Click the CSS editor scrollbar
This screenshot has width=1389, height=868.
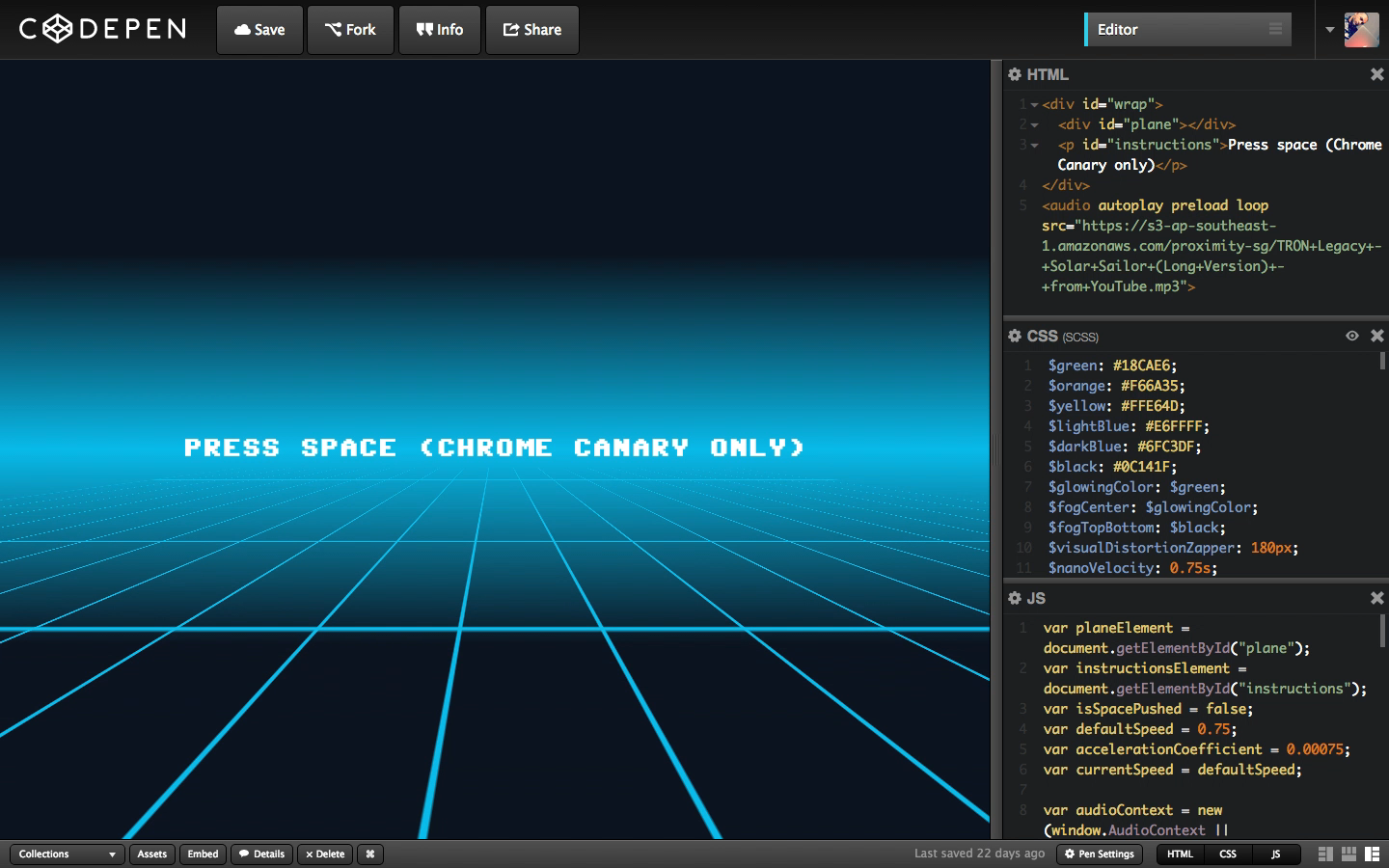1382,361
